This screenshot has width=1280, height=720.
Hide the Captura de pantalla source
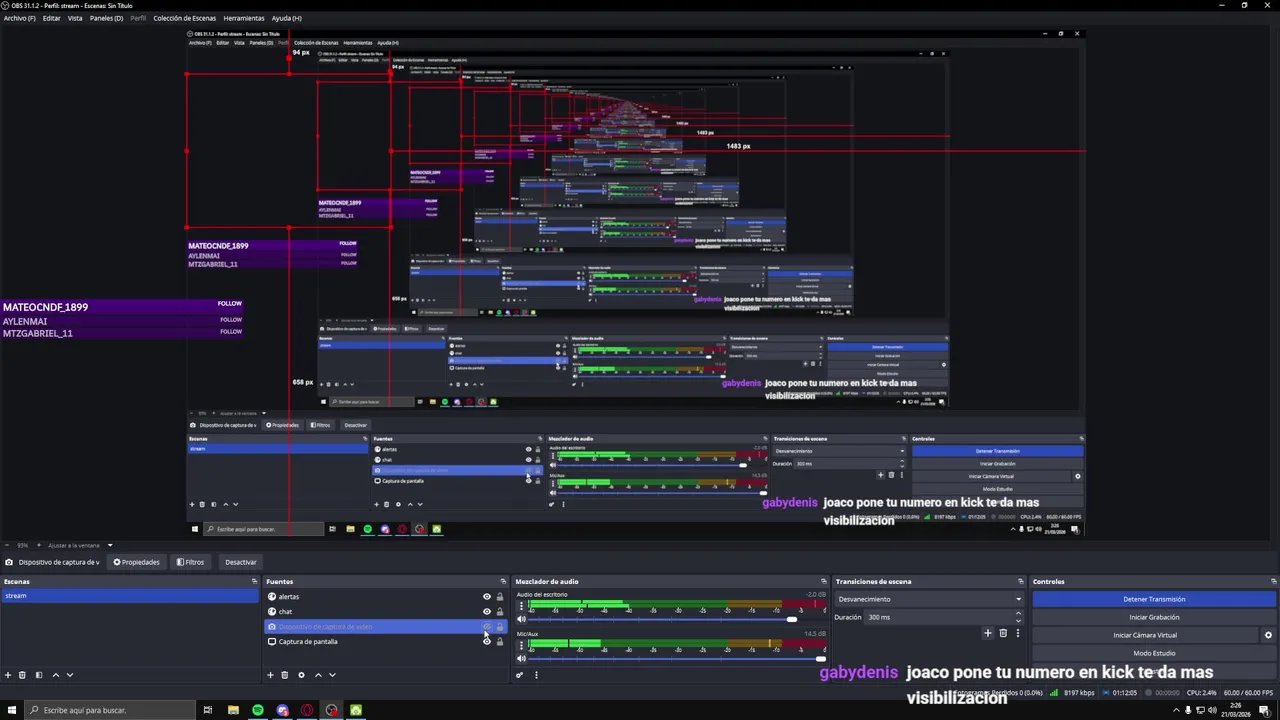click(487, 642)
